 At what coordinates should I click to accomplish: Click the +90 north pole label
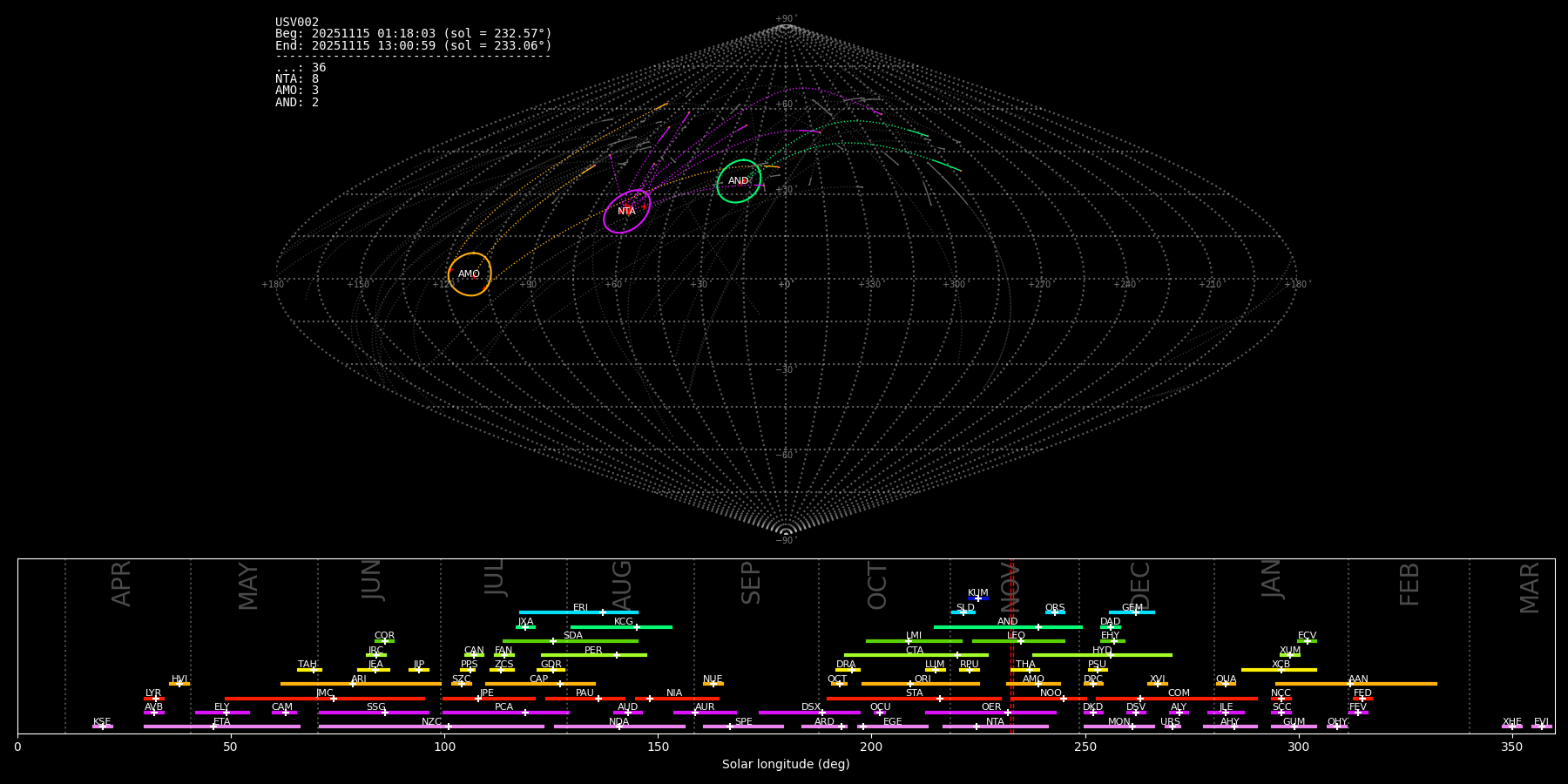tap(785, 18)
